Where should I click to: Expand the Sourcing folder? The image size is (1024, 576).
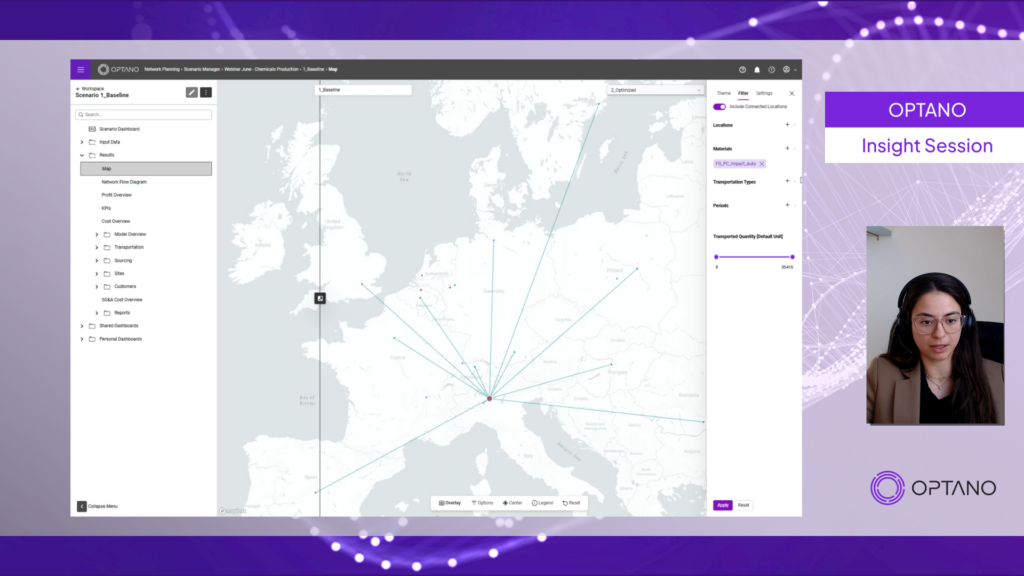point(97,261)
